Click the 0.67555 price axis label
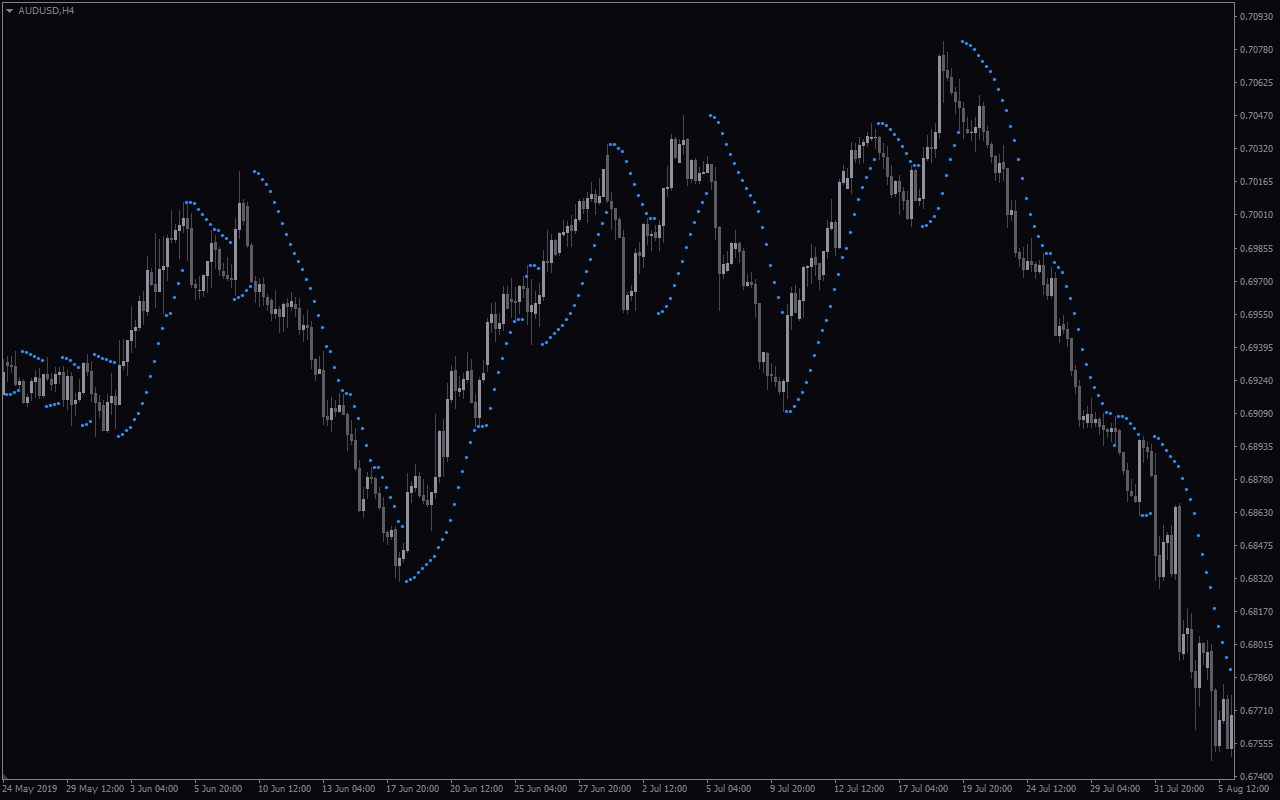1280x800 pixels. click(x=1256, y=743)
